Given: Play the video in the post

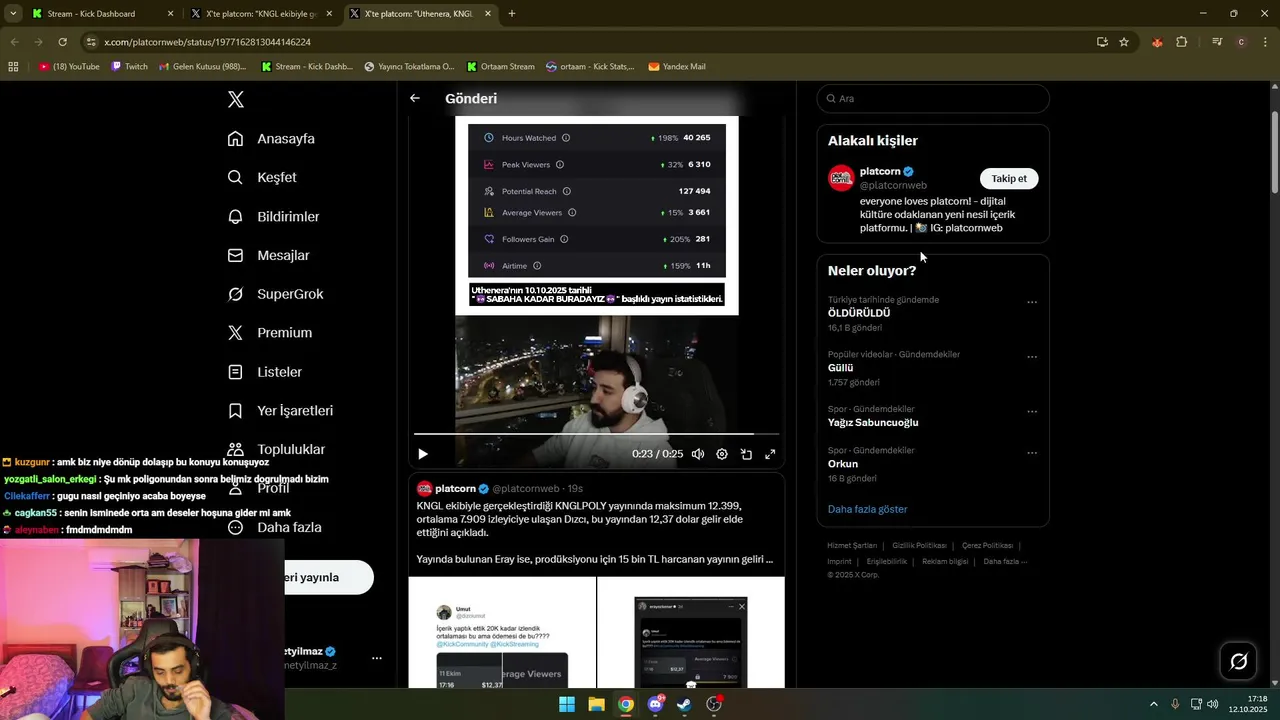Looking at the screenshot, I should point(423,454).
